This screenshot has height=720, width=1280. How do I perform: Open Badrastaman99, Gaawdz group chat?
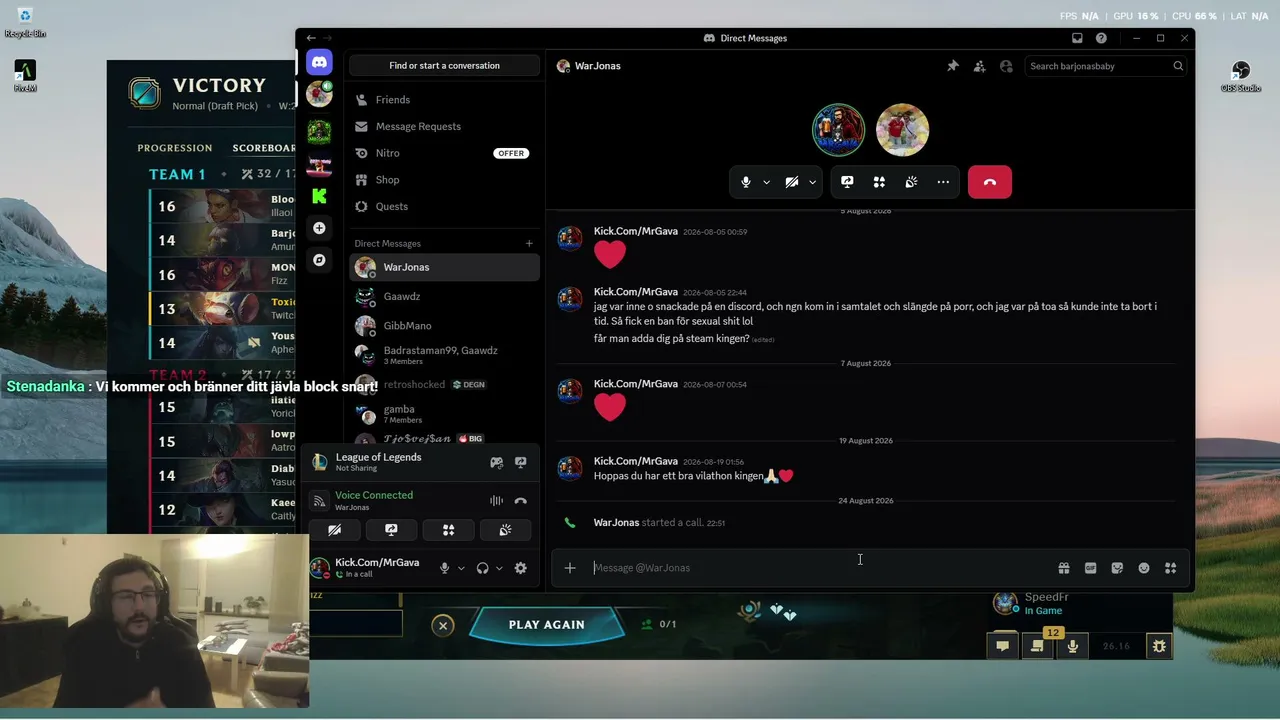(444, 355)
